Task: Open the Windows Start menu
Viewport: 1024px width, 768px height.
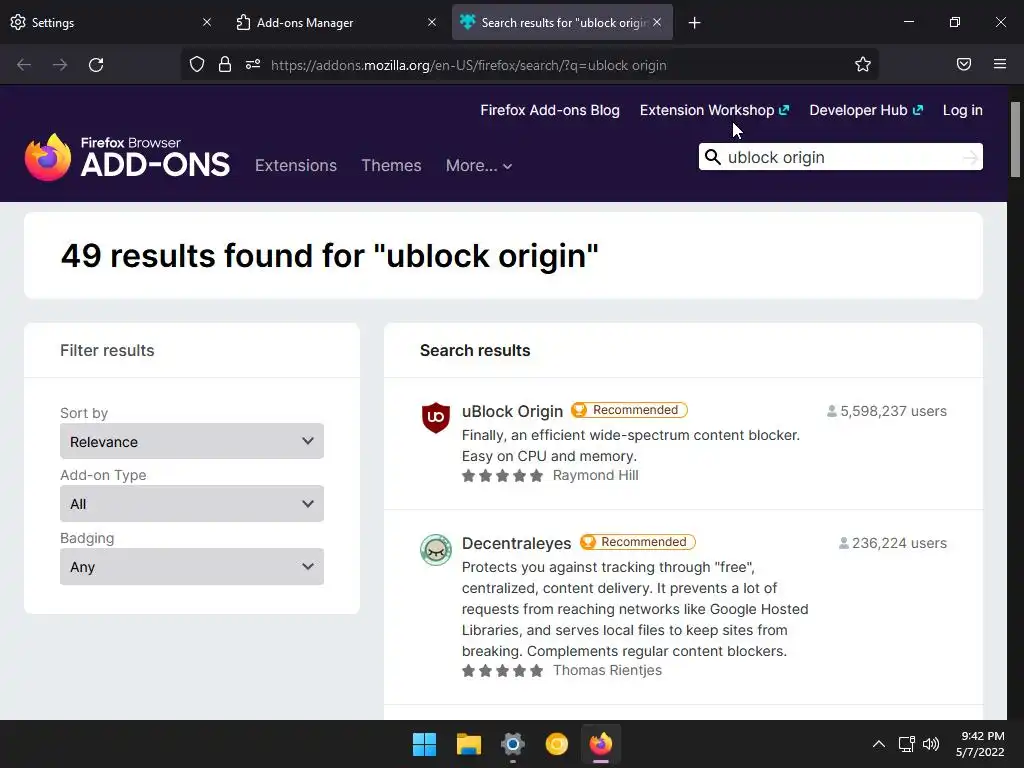Action: click(x=424, y=744)
